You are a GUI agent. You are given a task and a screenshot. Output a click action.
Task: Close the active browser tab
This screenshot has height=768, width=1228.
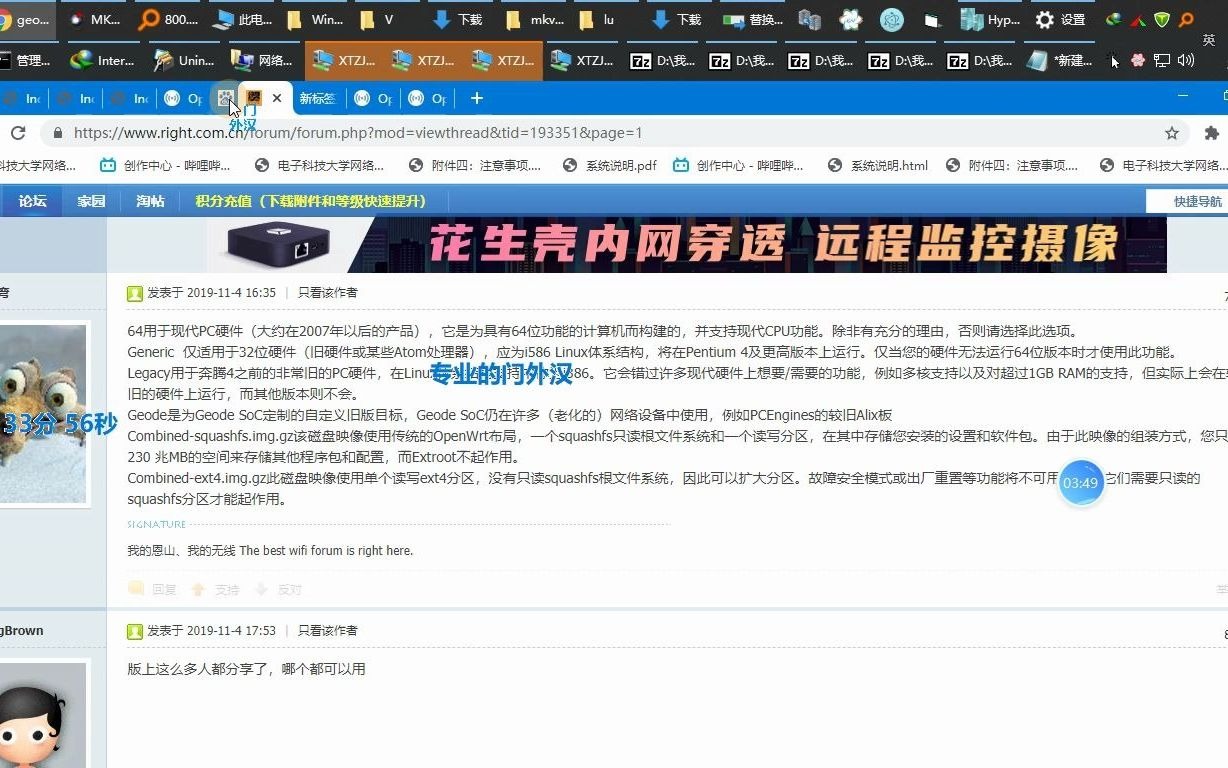277,98
